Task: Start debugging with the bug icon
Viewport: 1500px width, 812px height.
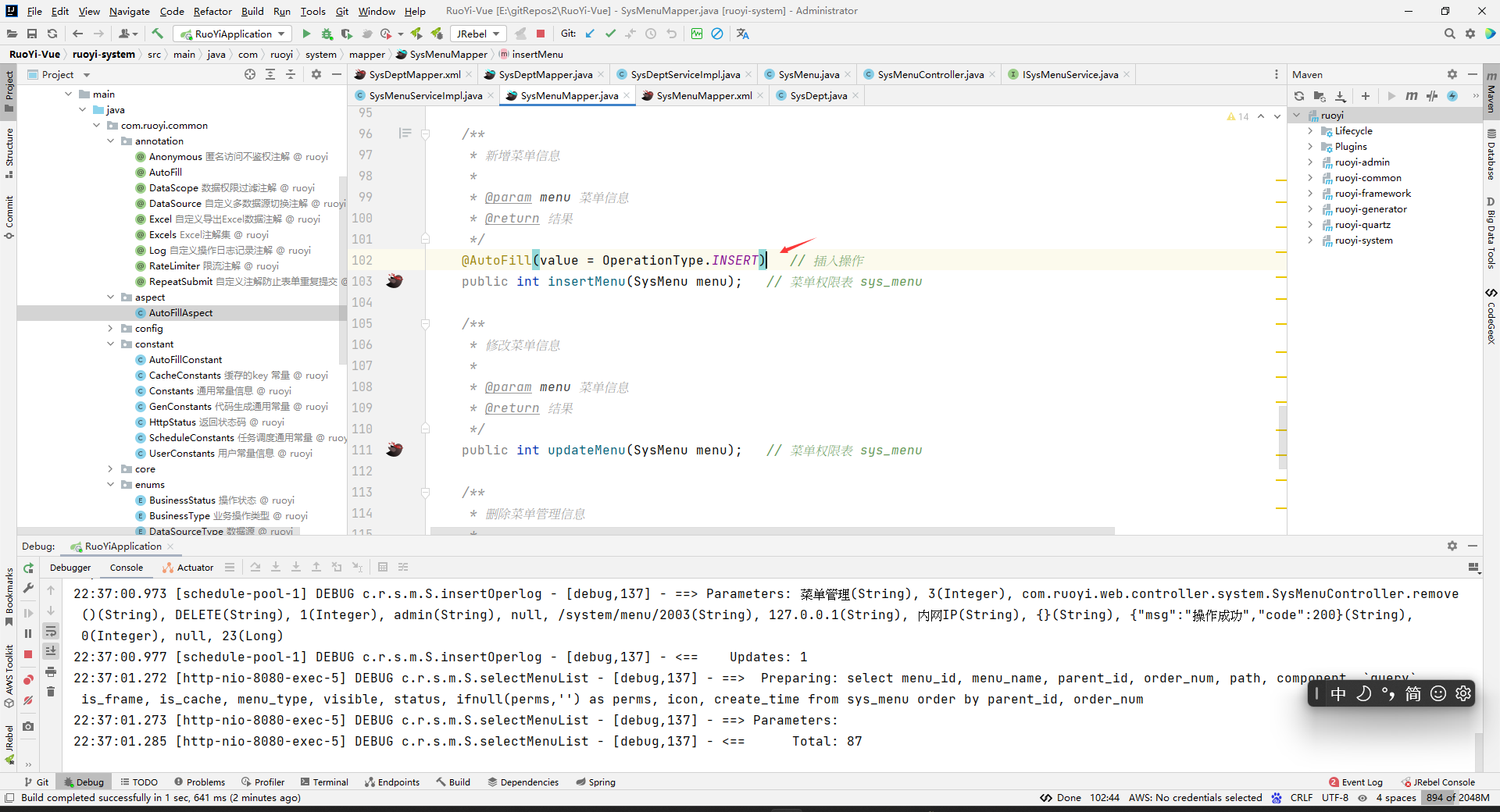Action: coord(327,34)
